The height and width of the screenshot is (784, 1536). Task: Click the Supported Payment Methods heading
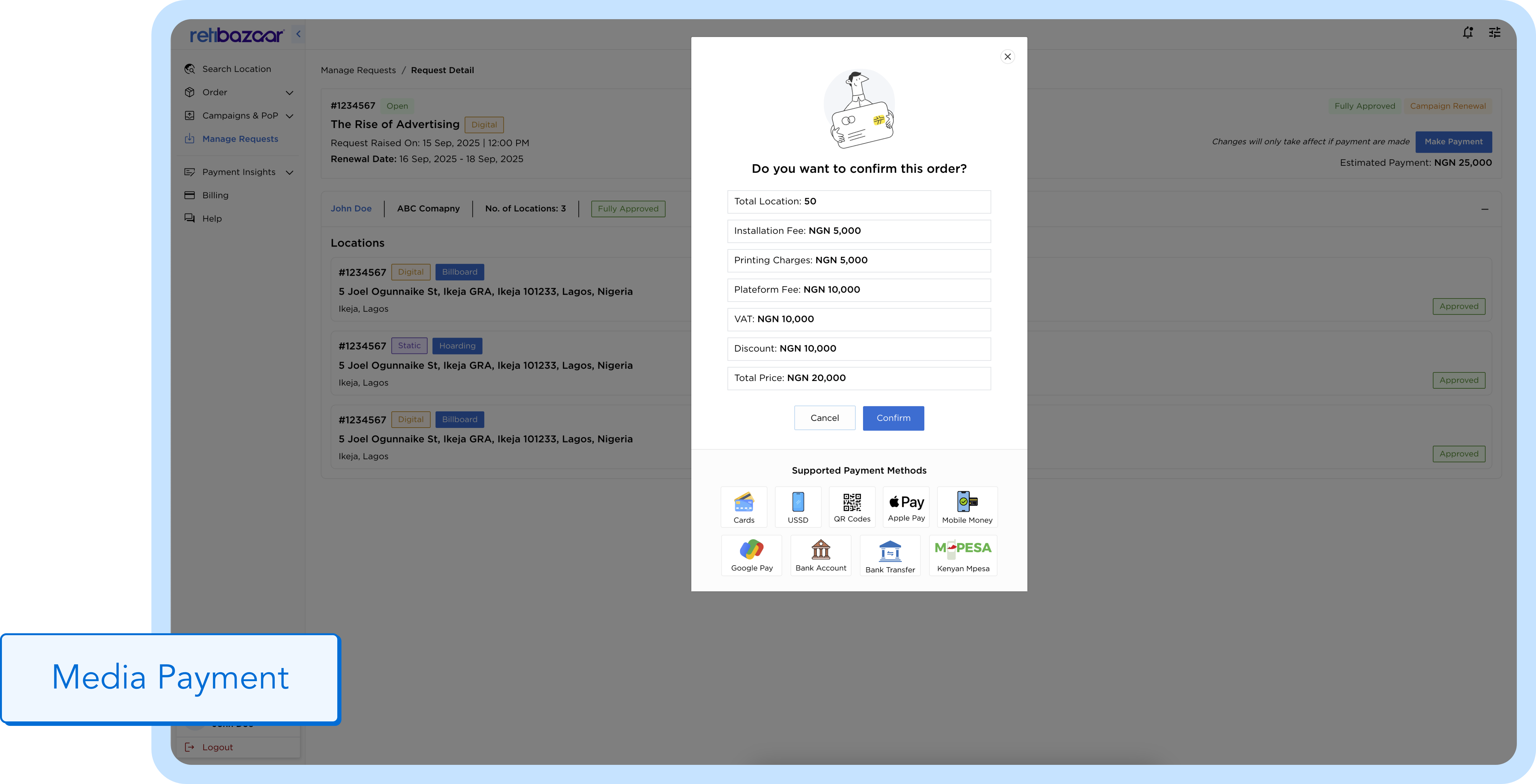[x=859, y=471]
